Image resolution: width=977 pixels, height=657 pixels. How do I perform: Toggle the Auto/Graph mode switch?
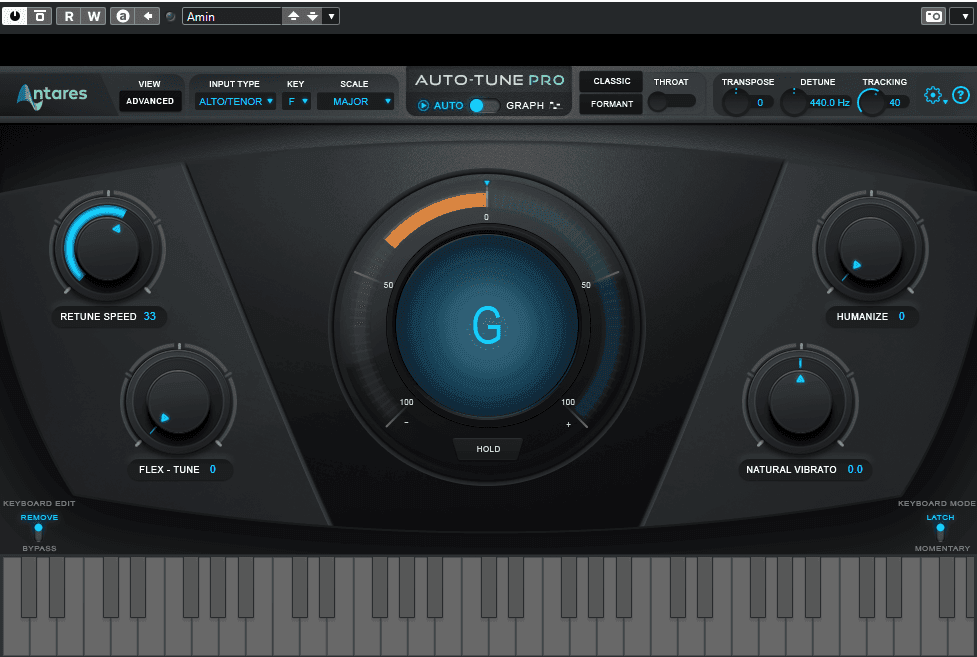(x=484, y=105)
